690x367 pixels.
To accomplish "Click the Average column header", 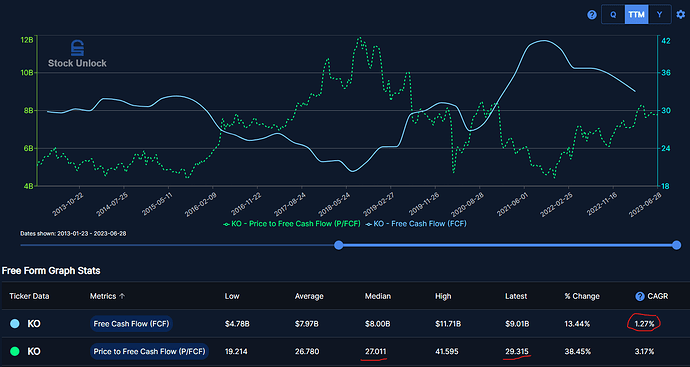I will (x=309, y=296).
